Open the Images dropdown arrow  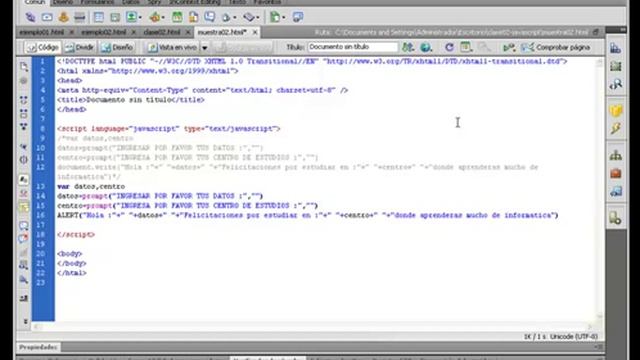click(x=140, y=18)
